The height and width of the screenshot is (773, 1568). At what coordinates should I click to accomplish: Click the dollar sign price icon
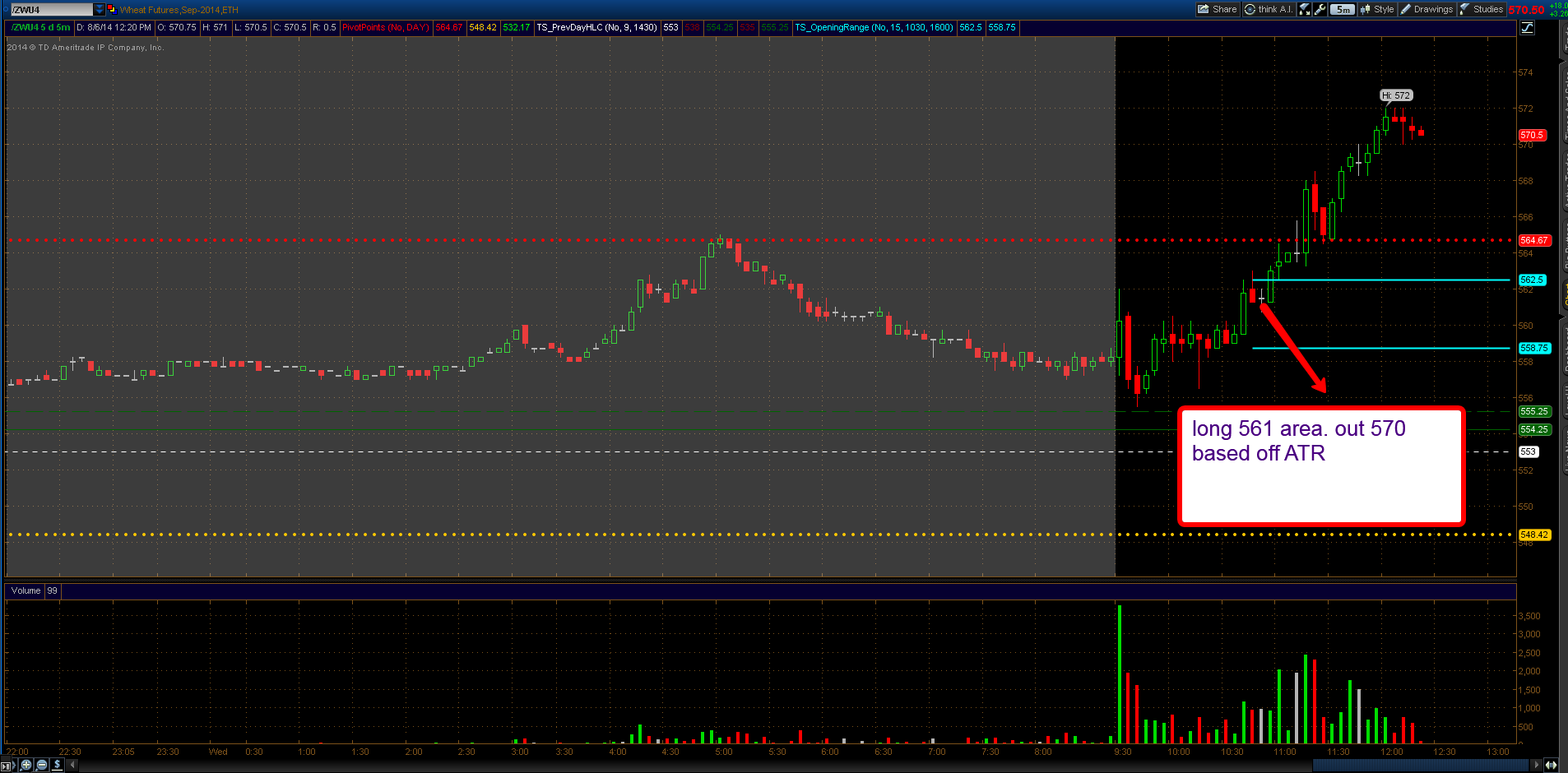pos(57,765)
